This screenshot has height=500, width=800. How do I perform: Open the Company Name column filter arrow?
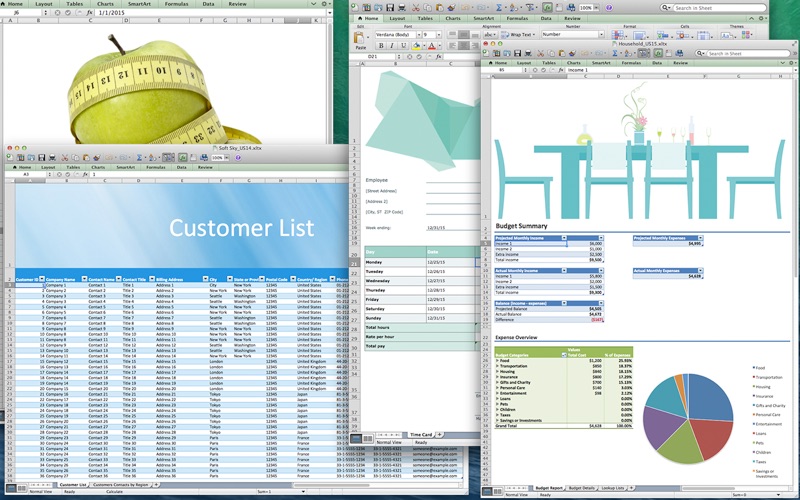pyautogui.click(x=84, y=279)
